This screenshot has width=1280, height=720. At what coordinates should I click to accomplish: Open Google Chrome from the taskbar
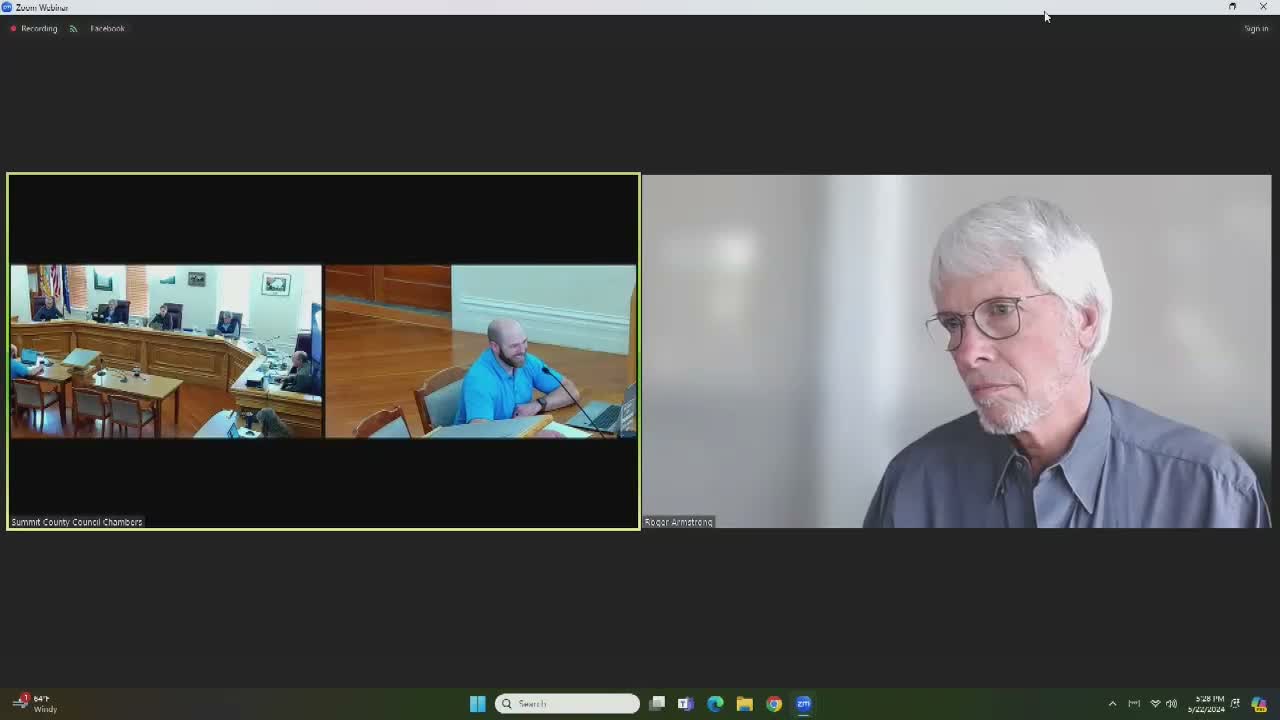click(773, 704)
